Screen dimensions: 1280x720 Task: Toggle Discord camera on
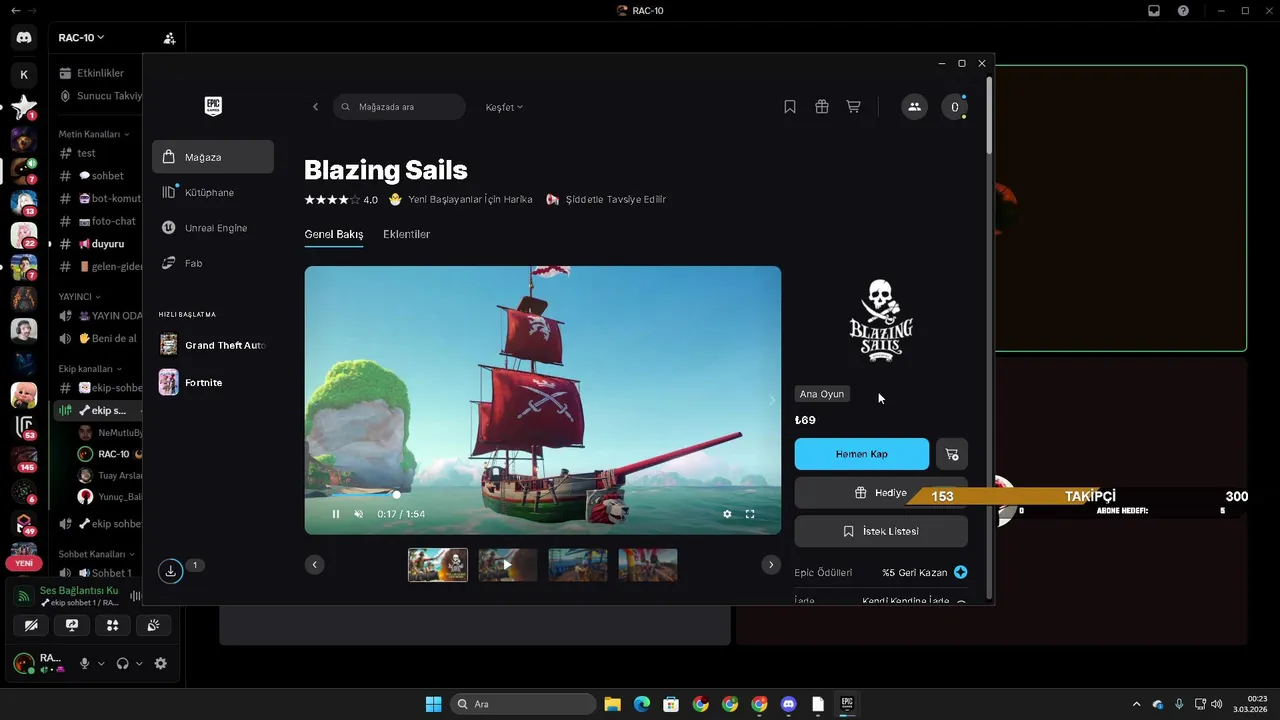coord(31,625)
